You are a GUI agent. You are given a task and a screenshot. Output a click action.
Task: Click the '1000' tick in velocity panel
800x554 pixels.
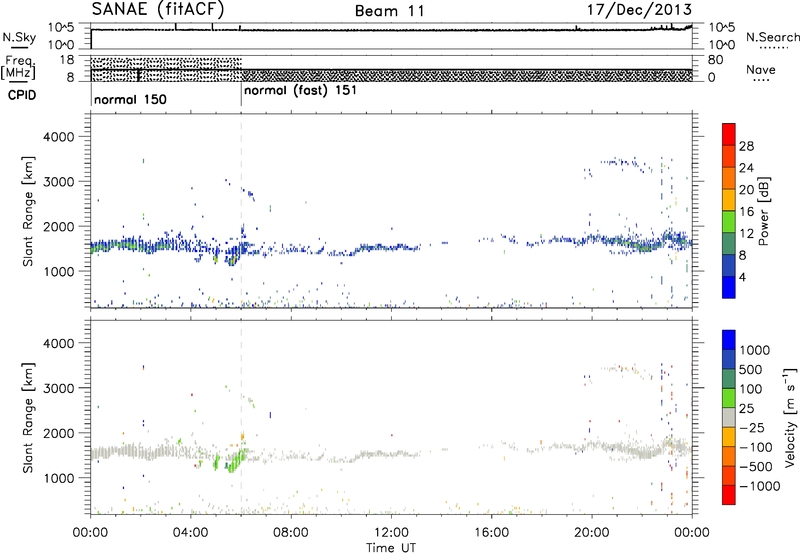coord(58,477)
